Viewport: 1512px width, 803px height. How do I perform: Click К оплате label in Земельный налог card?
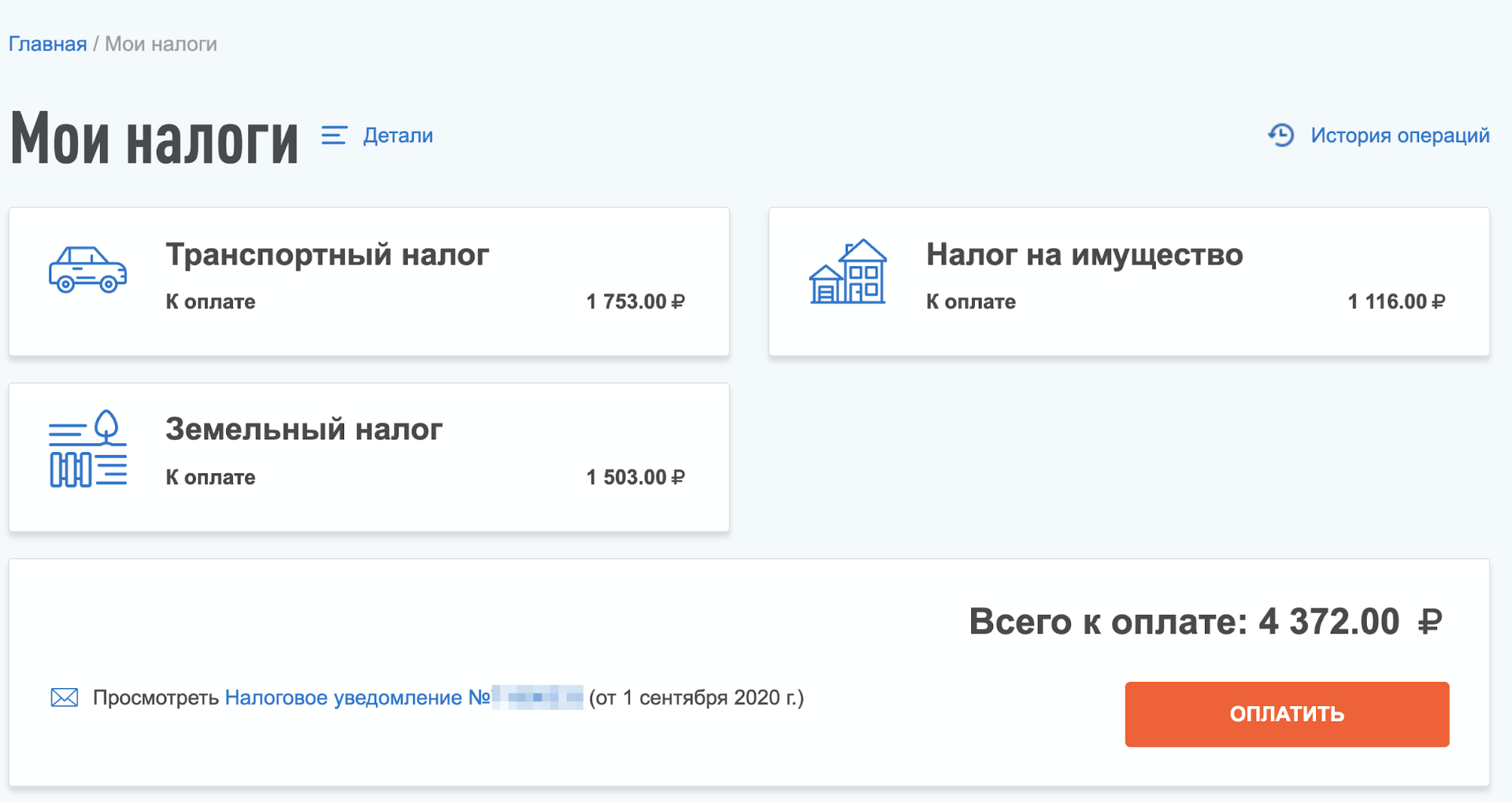tap(210, 477)
